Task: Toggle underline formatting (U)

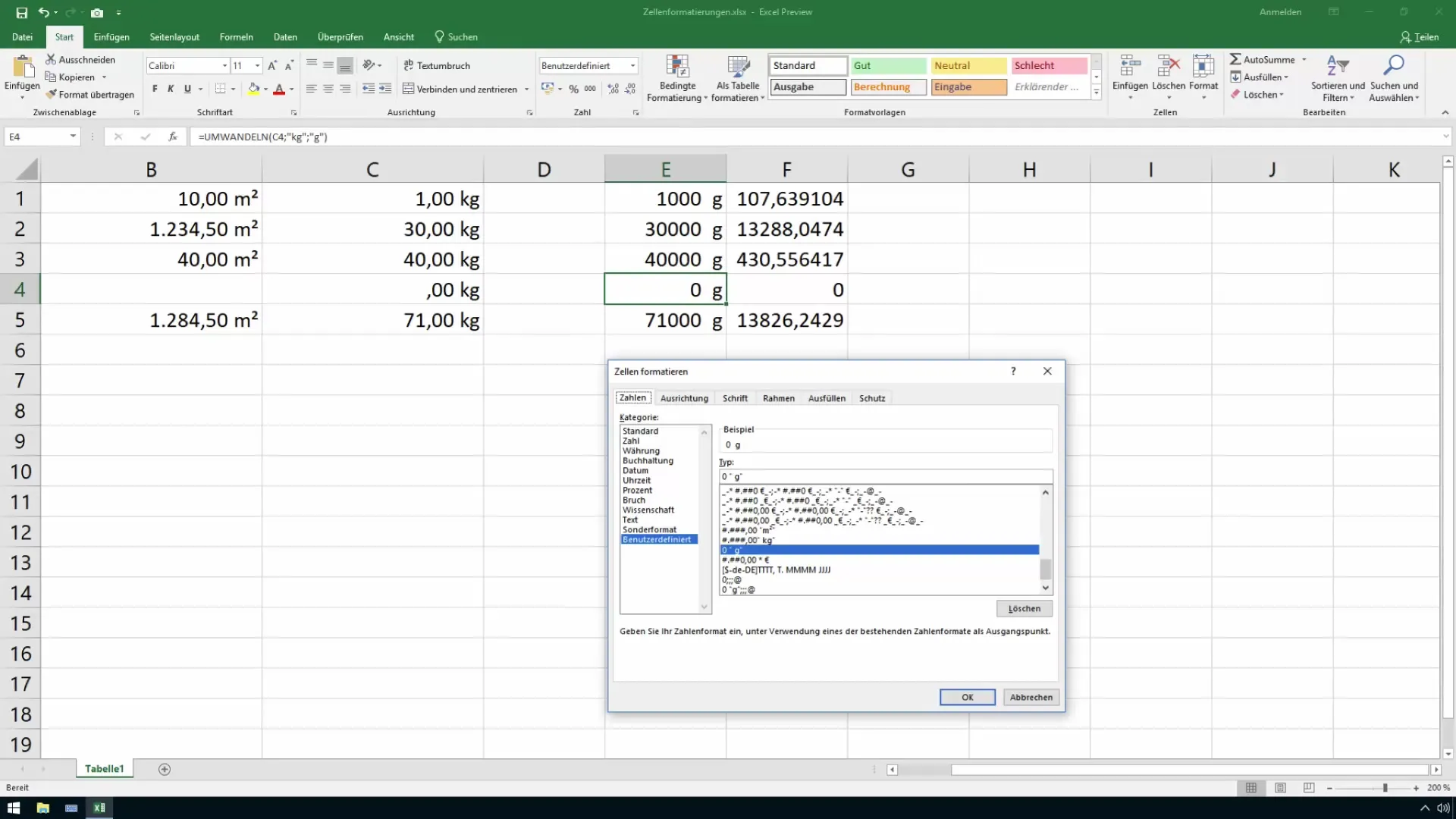Action: pos(187,89)
